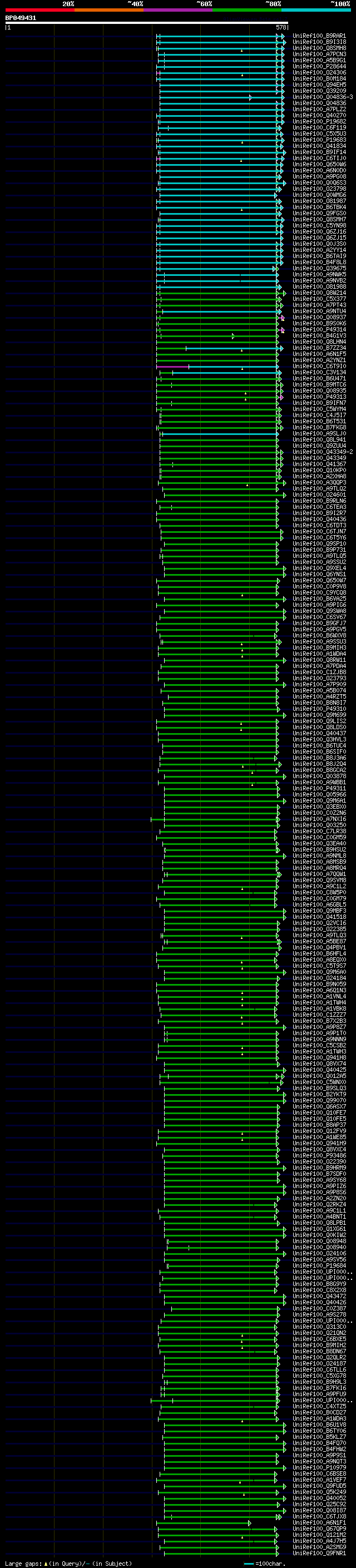Click hit label UniRef100_Q9MBF3

319,911
